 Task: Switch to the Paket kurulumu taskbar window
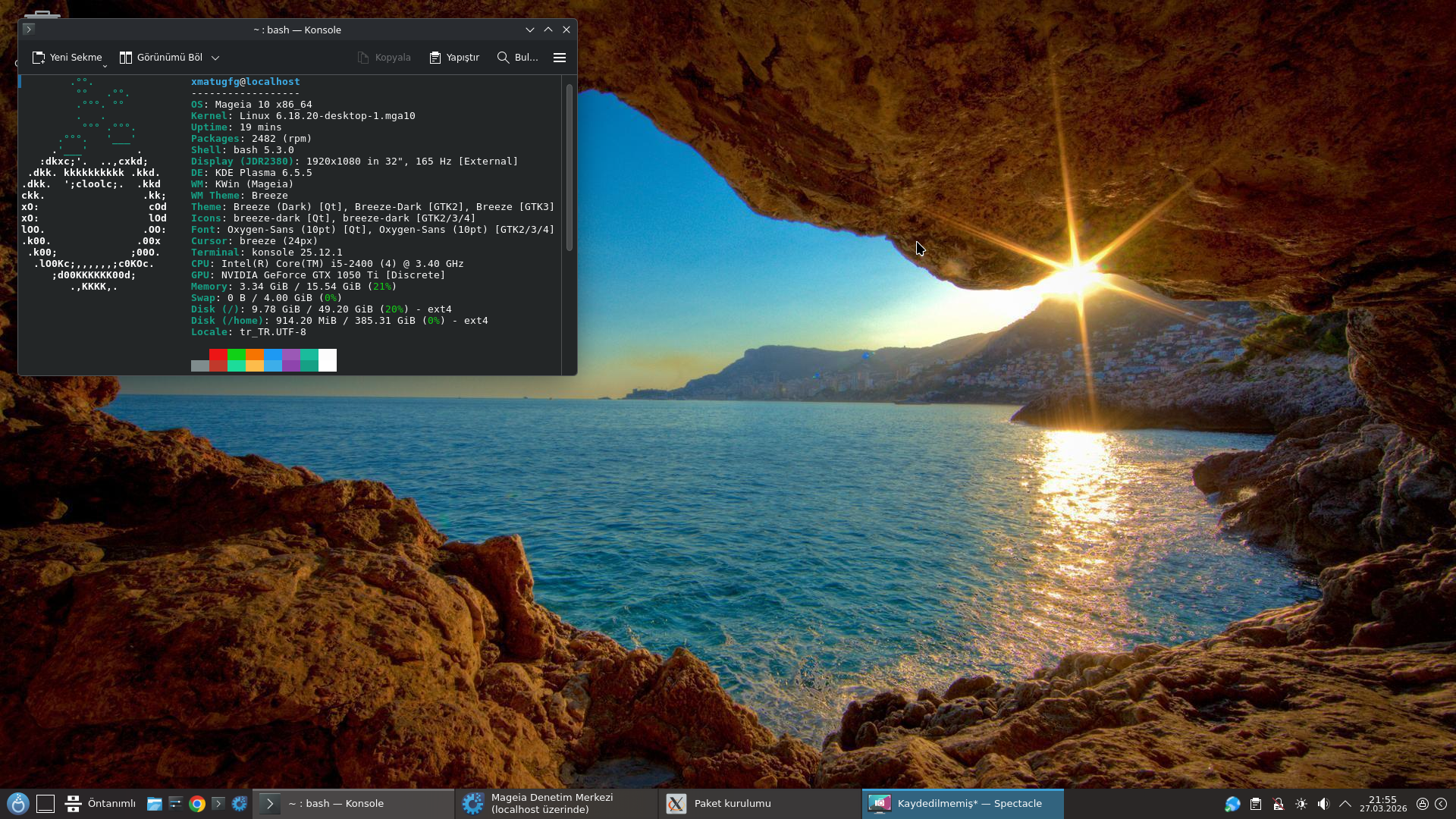coord(760,804)
